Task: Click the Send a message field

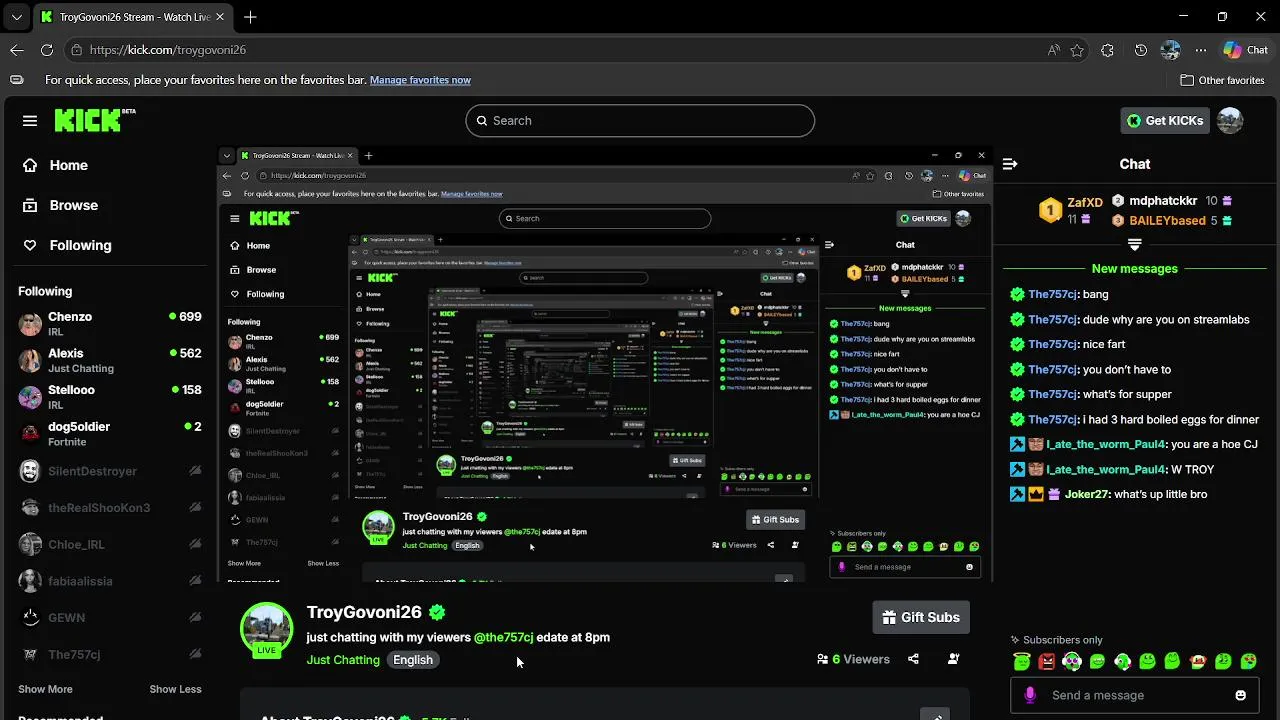Action: coord(1135,695)
